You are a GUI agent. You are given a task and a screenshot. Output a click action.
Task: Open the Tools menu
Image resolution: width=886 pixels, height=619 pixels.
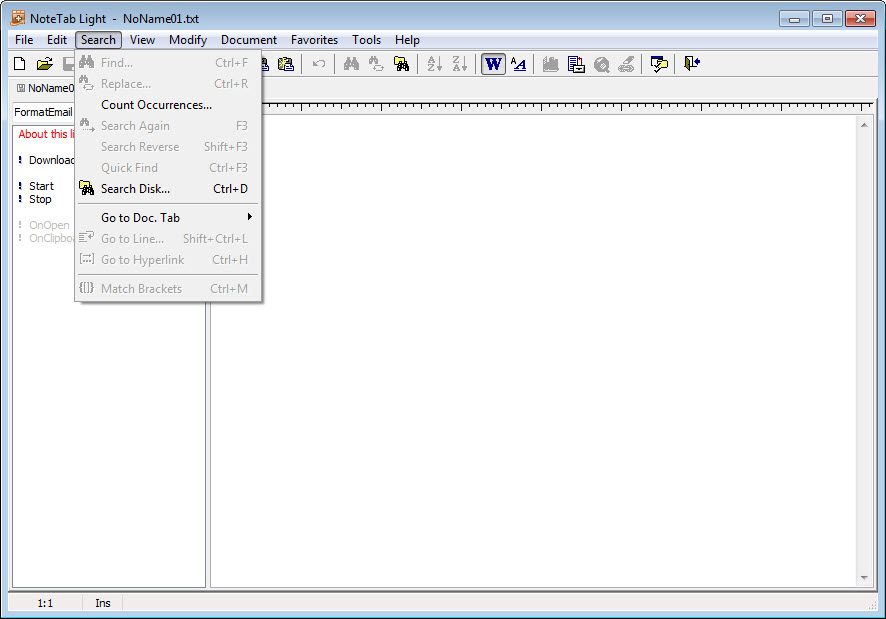point(366,40)
